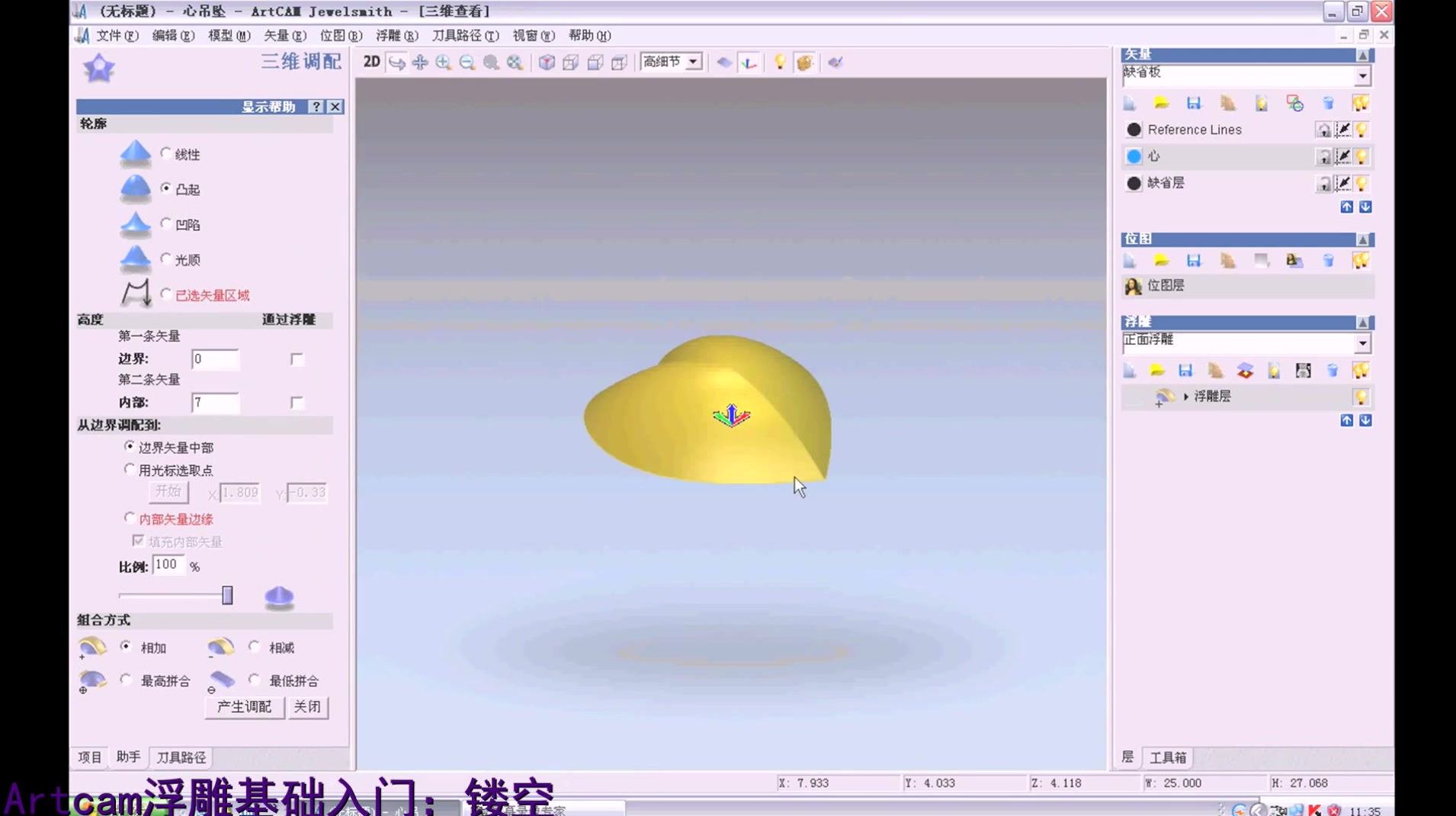Activate the rotate view tool

coord(396,63)
